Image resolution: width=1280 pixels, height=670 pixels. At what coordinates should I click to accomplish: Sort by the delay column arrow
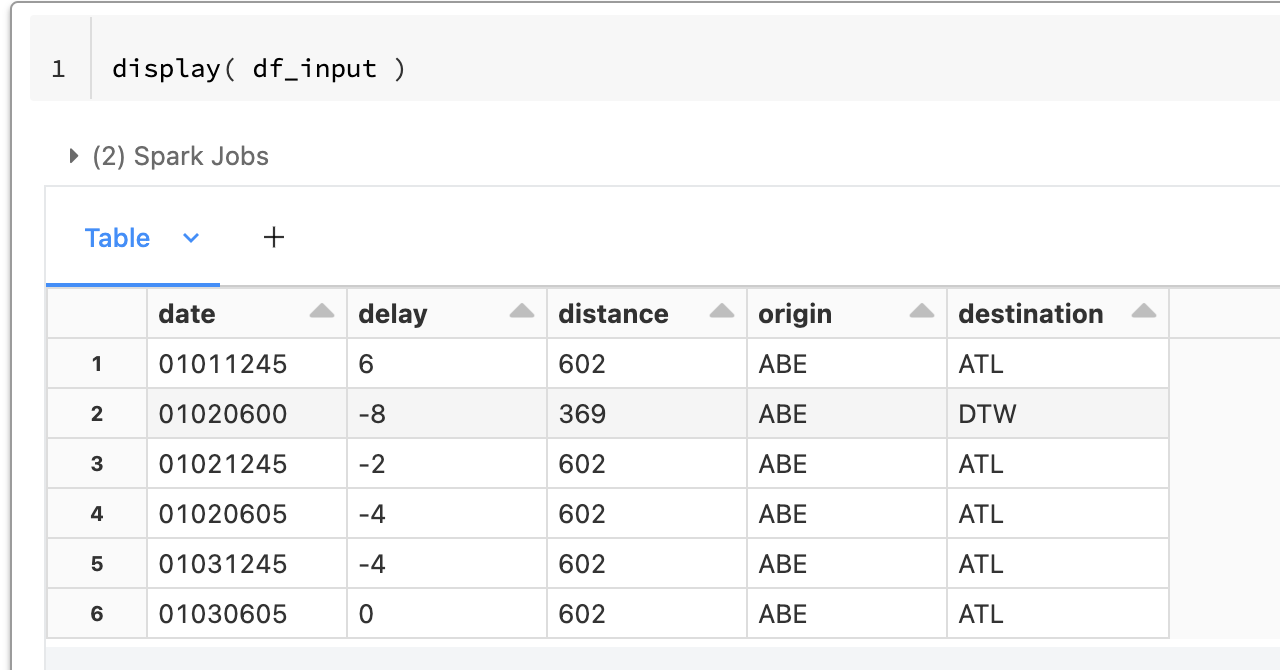(x=522, y=312)
